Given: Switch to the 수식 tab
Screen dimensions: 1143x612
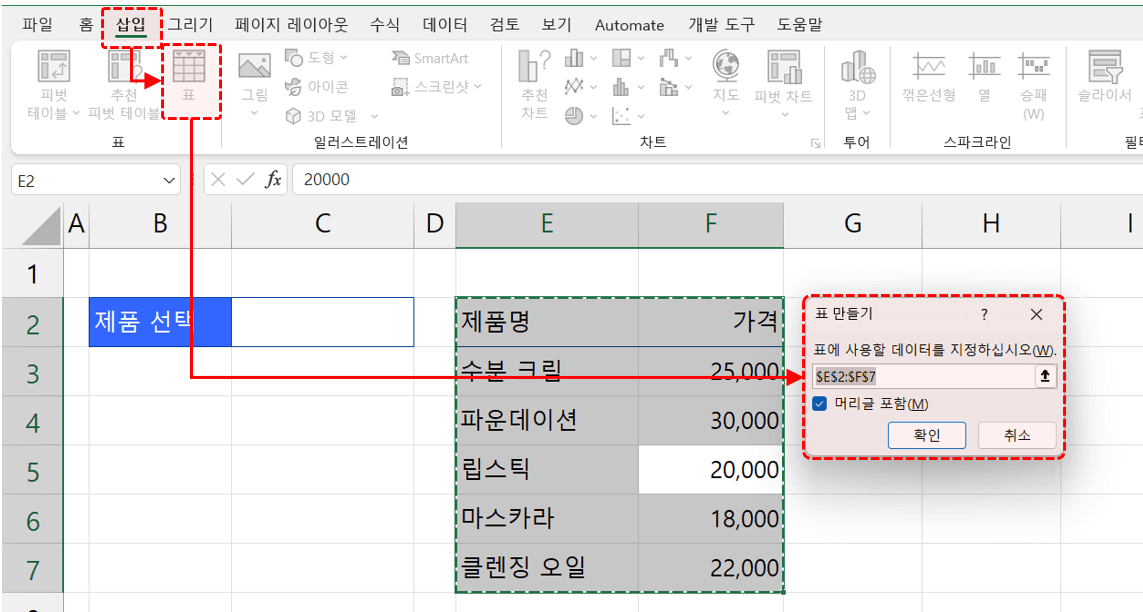Looking at the screenshot, I should tap(385, 25).
